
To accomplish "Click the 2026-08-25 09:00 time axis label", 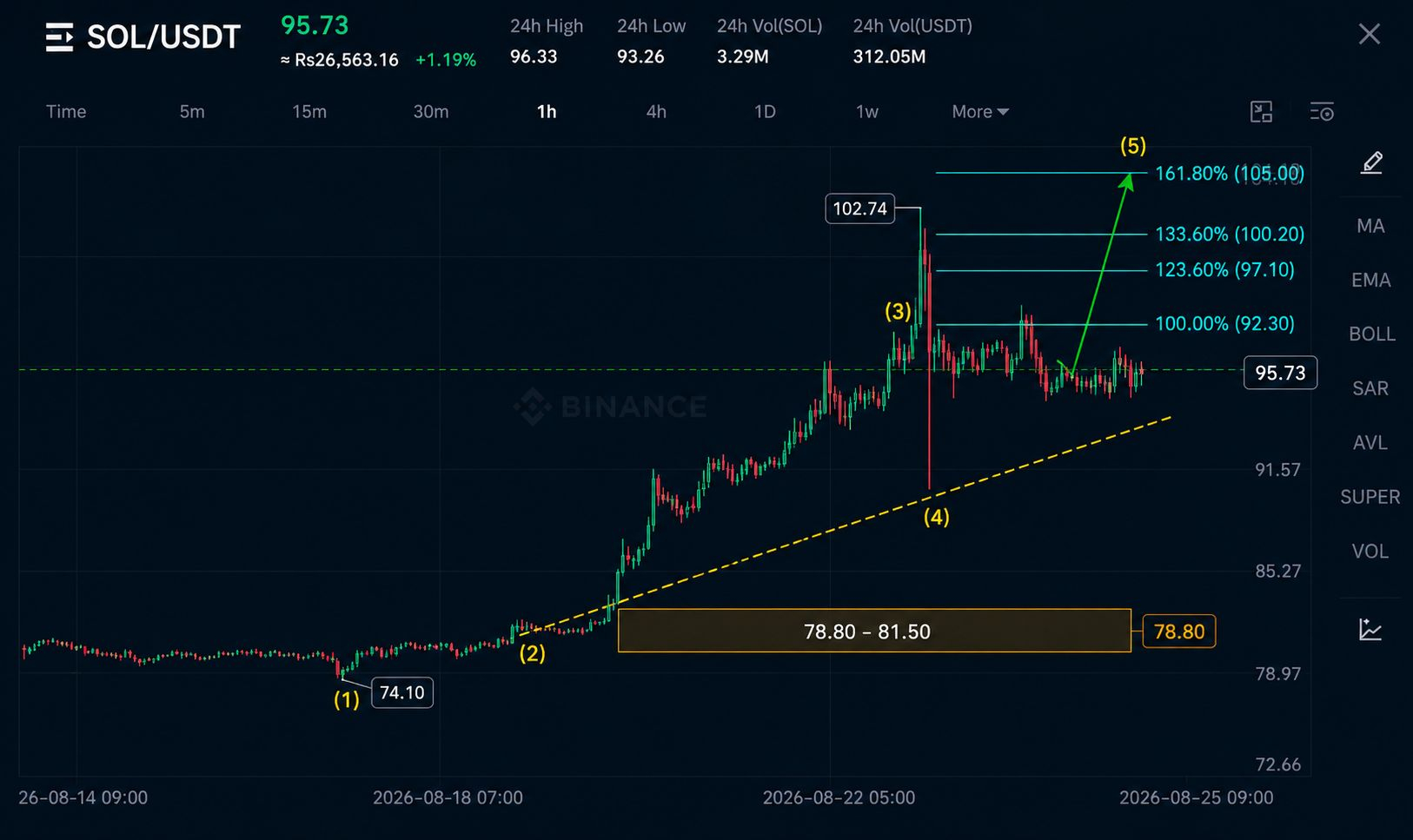I will tap(1197, 797).
